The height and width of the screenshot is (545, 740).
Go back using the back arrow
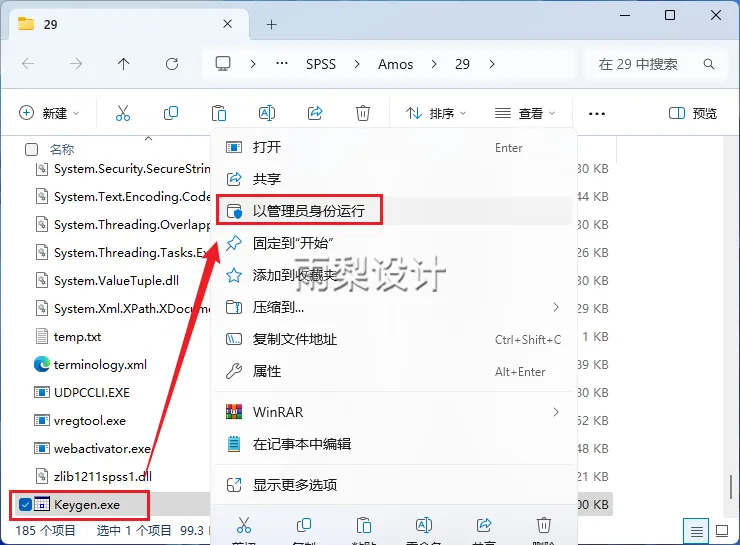28,64
